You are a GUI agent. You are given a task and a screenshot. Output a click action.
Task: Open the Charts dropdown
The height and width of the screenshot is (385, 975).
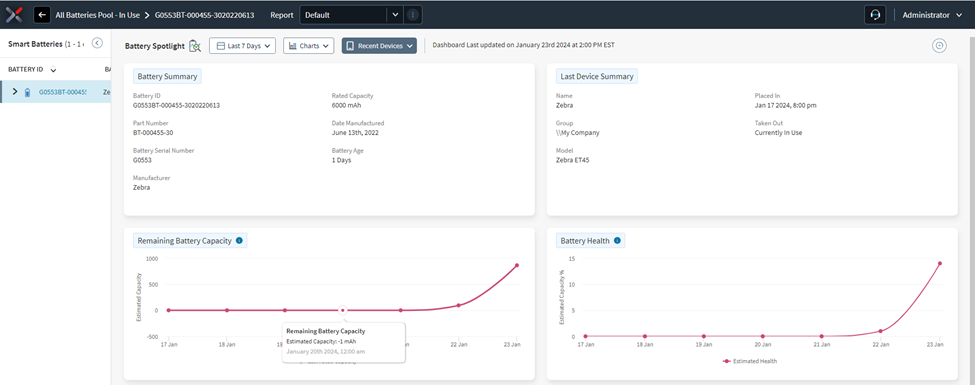[x=308, y=46]
